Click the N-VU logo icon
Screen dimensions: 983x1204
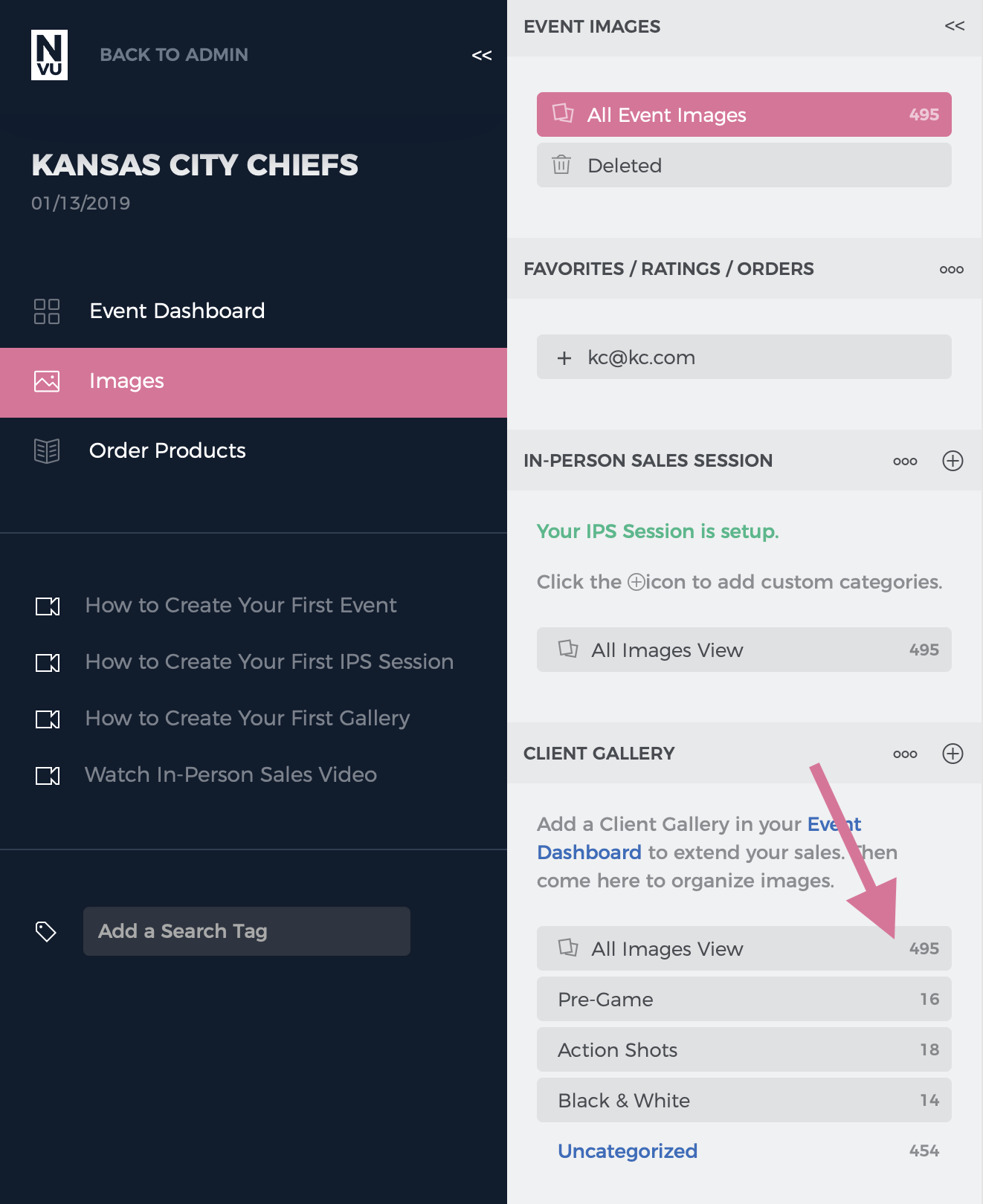pyautogui.click(x=49, y=55)
